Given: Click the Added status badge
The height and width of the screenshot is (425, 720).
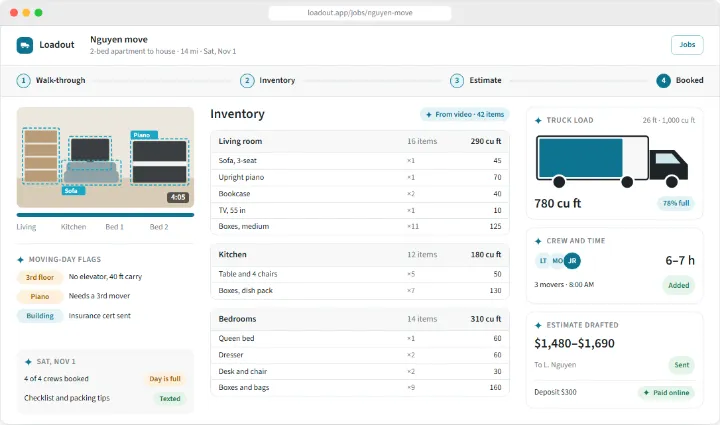Looking at the screenshot, I should 678,285.
